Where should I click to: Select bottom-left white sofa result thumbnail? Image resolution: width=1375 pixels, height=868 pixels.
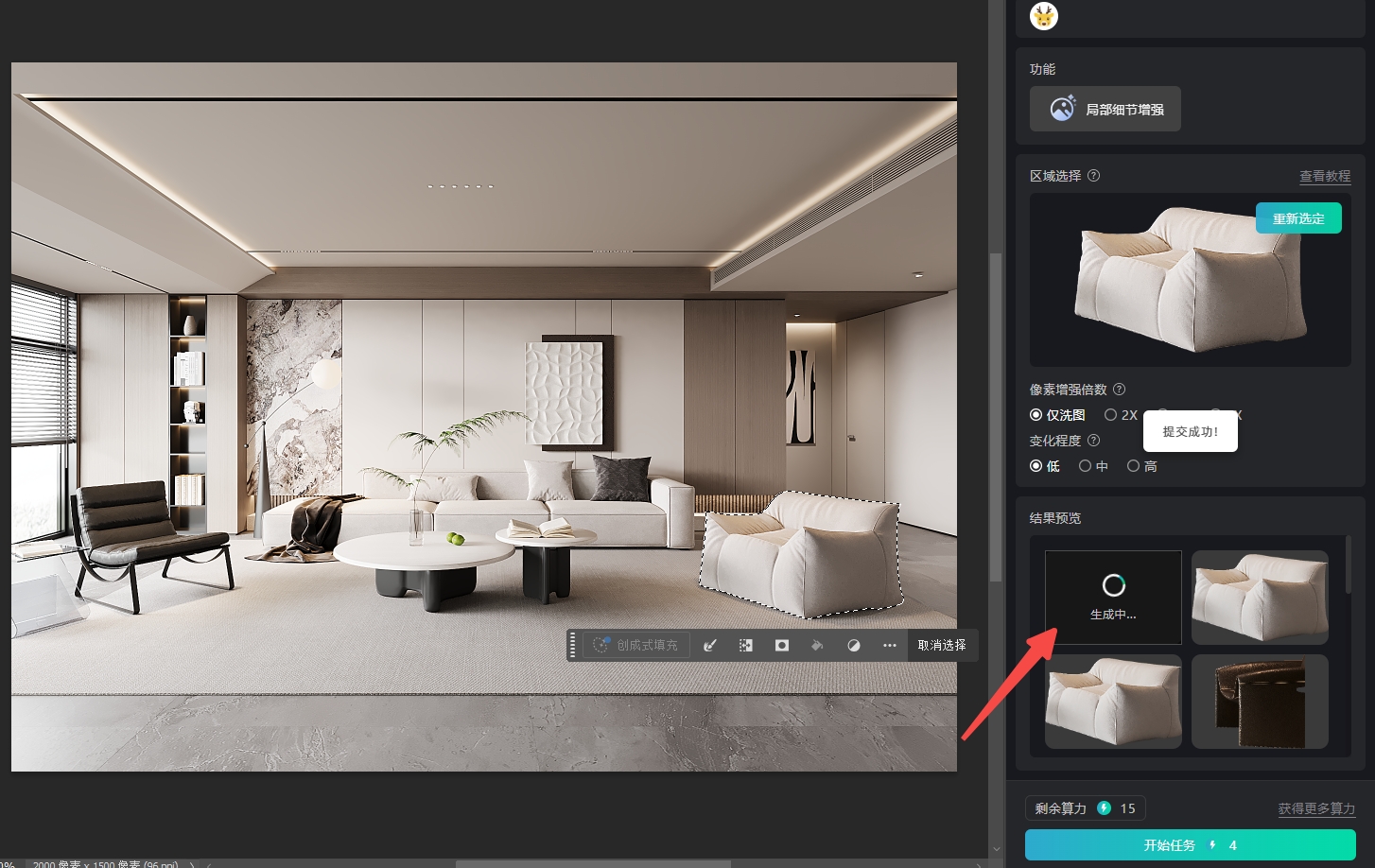(x=1113, y=702)
